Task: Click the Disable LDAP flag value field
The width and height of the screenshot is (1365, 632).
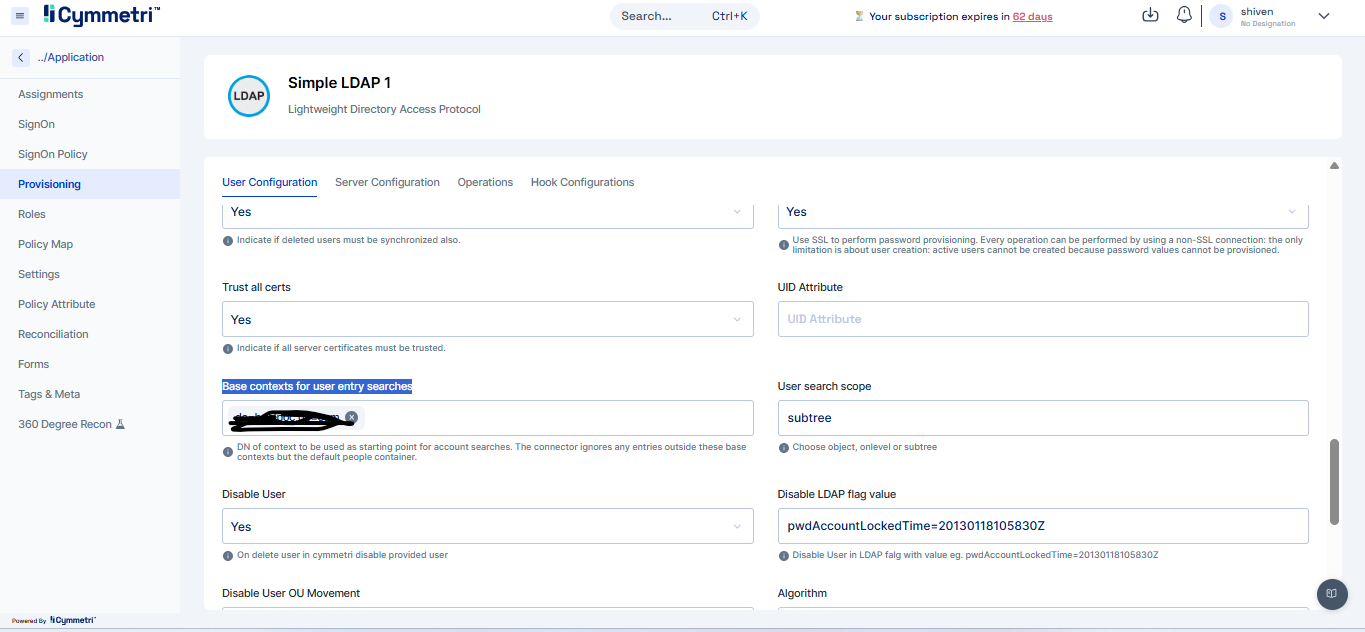Action: click(x=1043, y=526)
